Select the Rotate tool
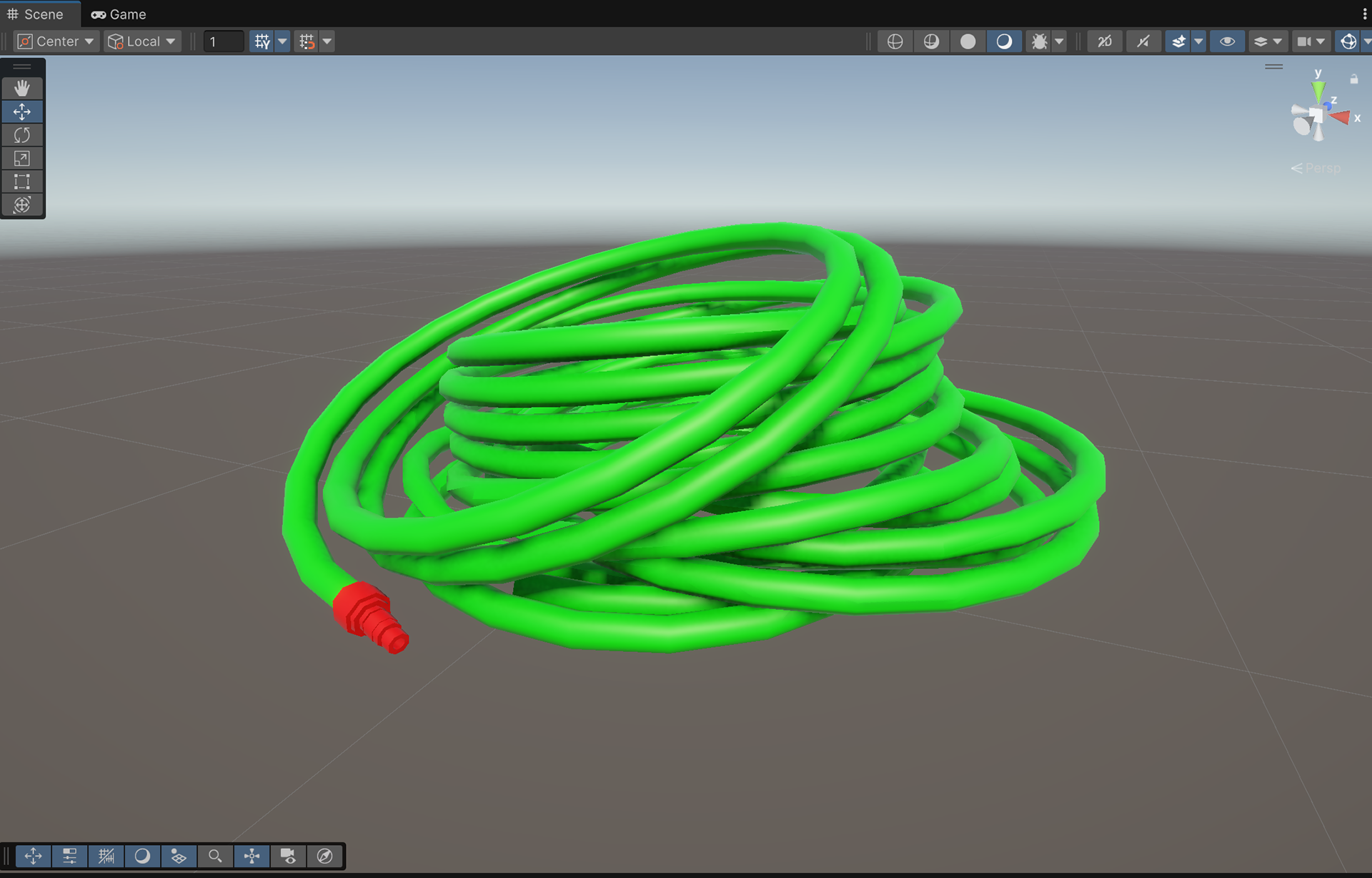 coord(22,135)
